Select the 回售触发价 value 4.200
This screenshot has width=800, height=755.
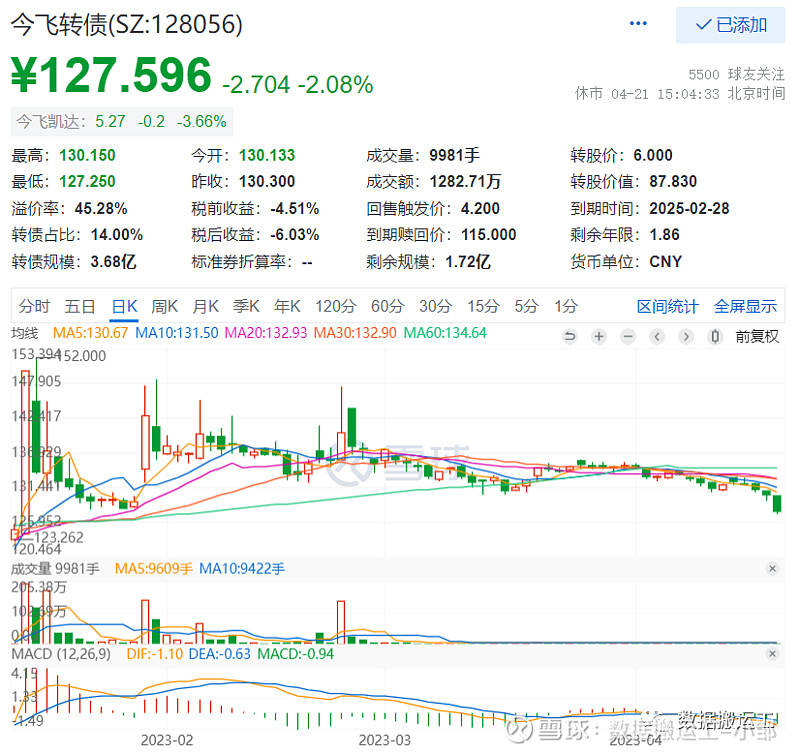coord(480,209)
